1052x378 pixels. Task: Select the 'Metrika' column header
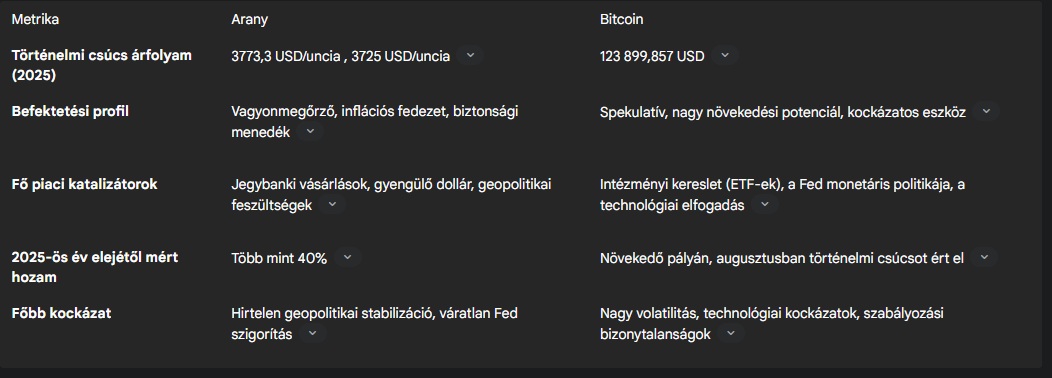point(35,19)
